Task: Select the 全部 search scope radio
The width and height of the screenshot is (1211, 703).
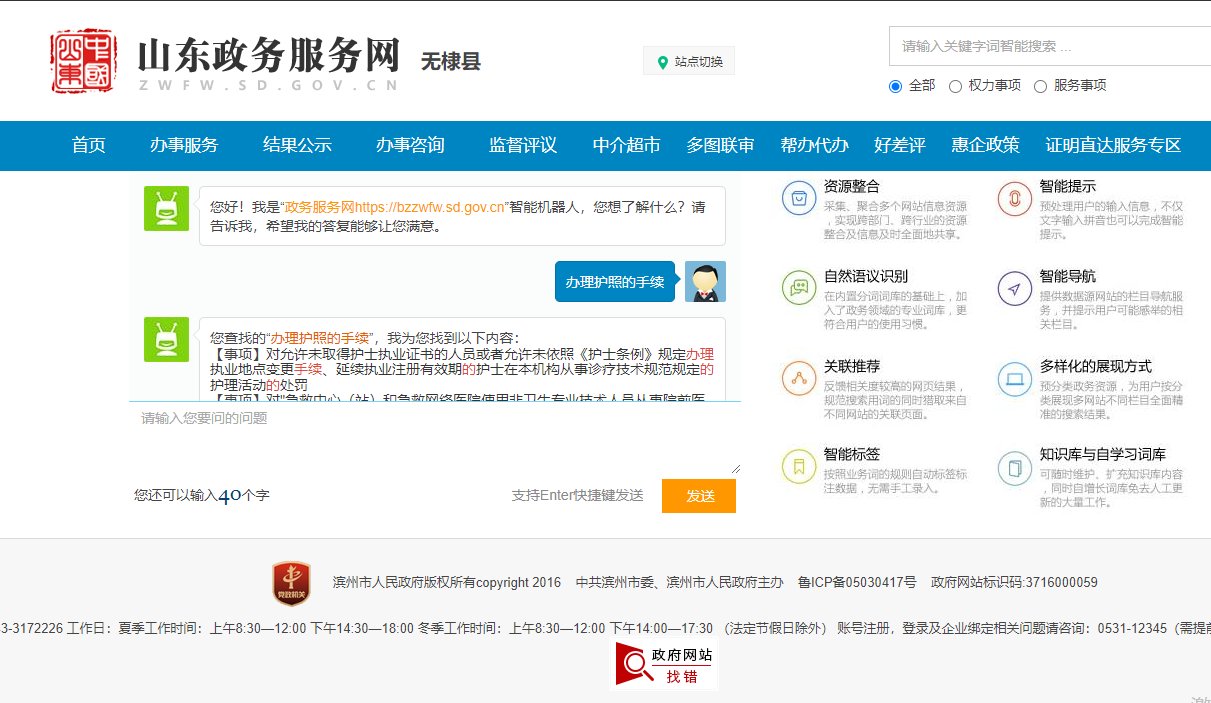Action: coord(895,86)
